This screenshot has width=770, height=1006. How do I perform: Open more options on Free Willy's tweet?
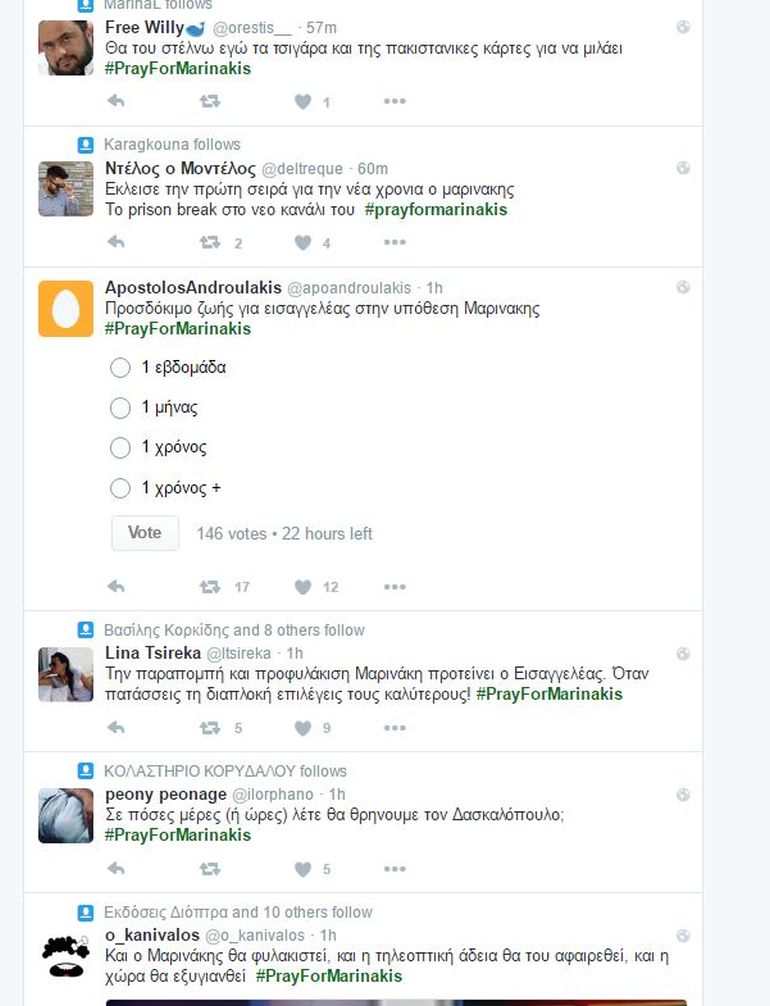click(x=394, y=101)
